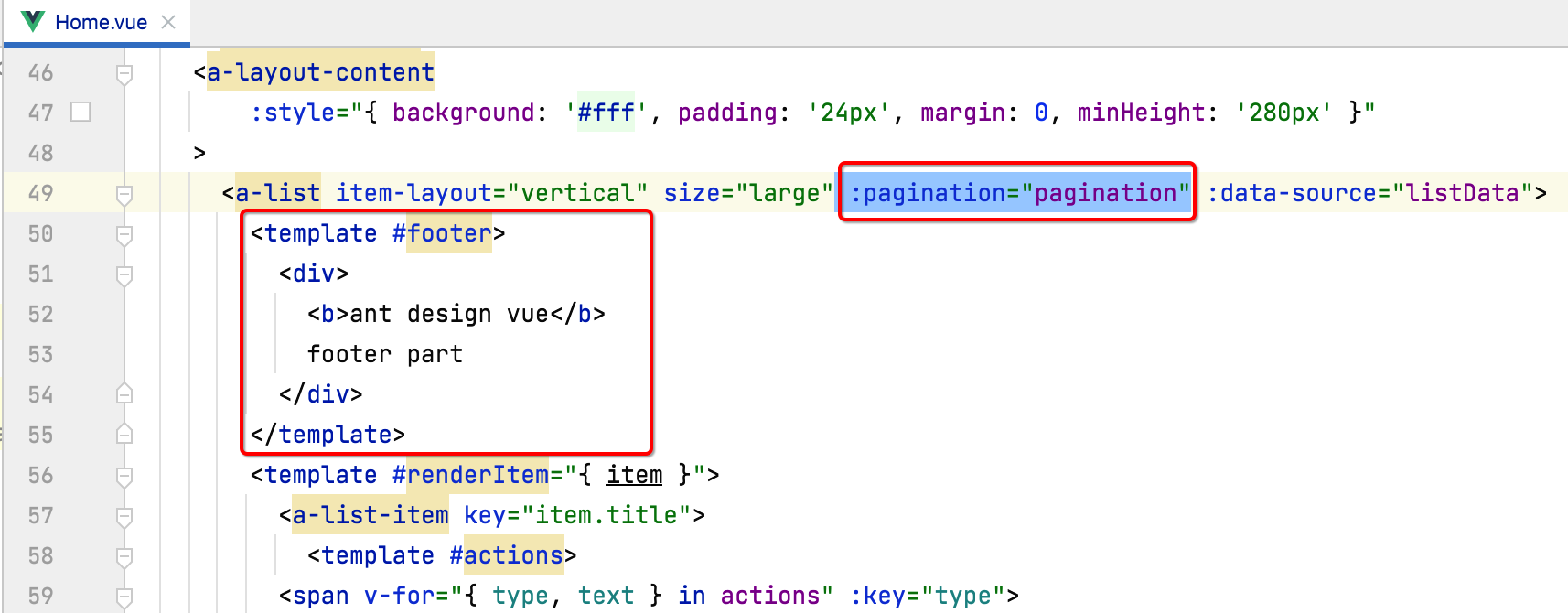Toggle the fold end marker on line 55
Screen dimensions: 1568x613
click(x=125, y=435)
